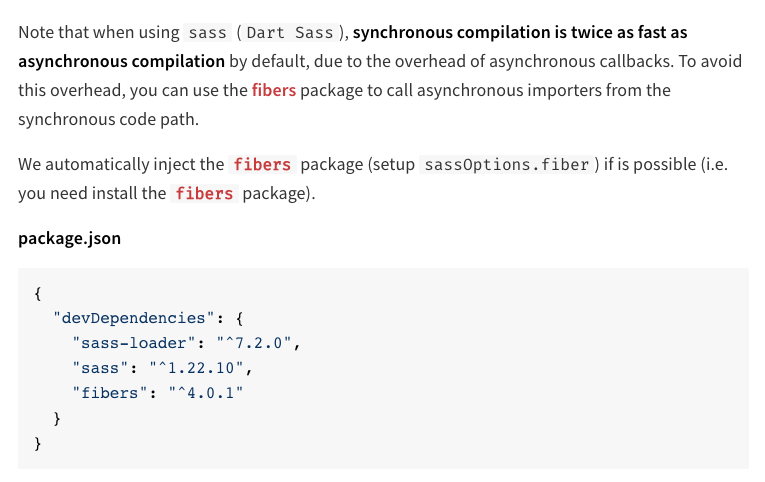Click the Dart Sass inline code
The width and height of the screenshot is (765, 482).
(290, 33)
